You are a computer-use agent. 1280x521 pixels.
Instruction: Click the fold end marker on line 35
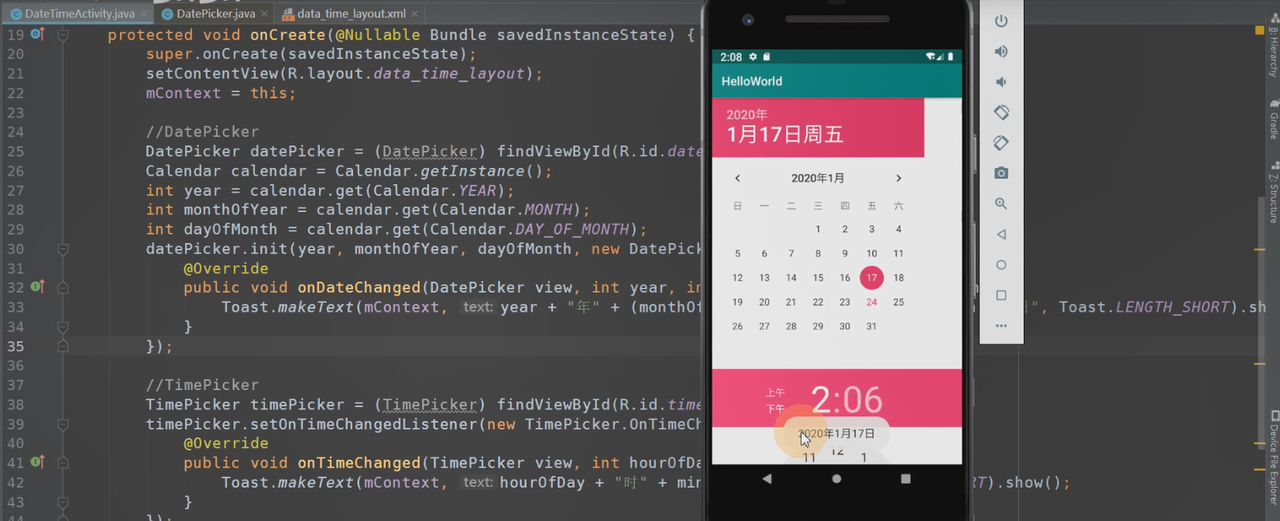click(63, 346)
